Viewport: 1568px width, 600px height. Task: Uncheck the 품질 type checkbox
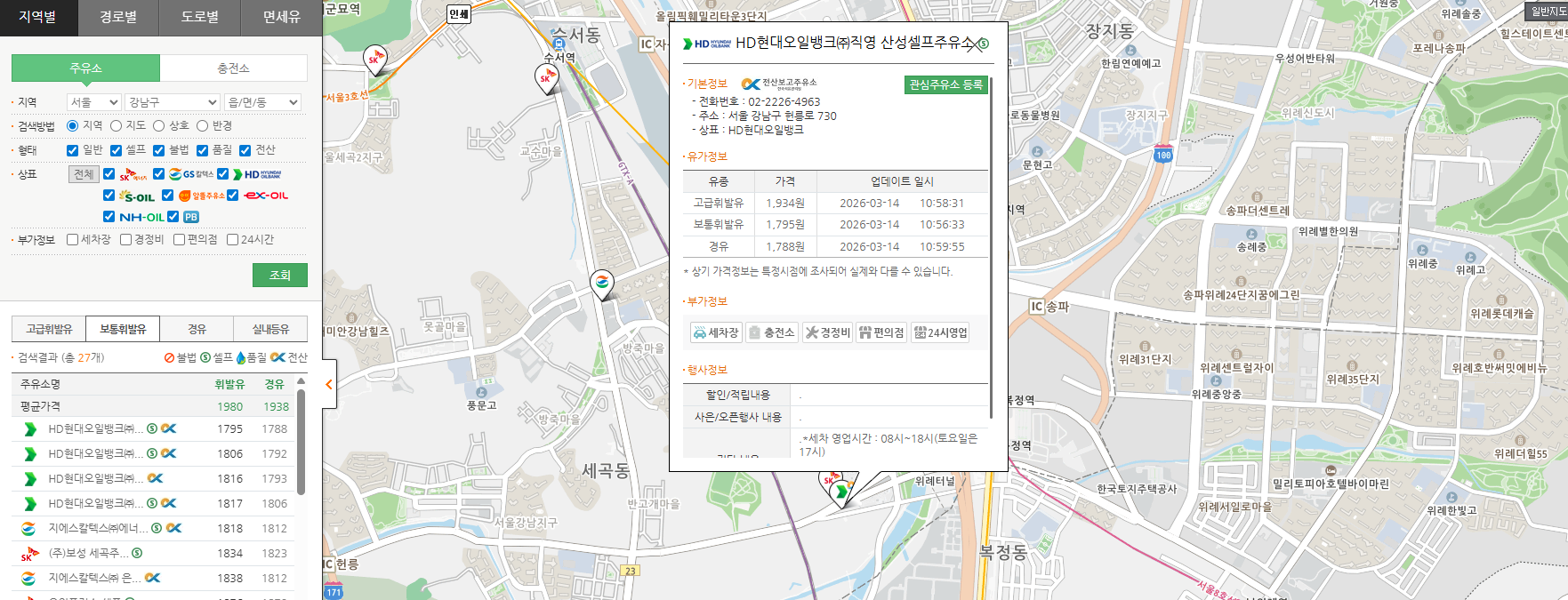point(202,150)
